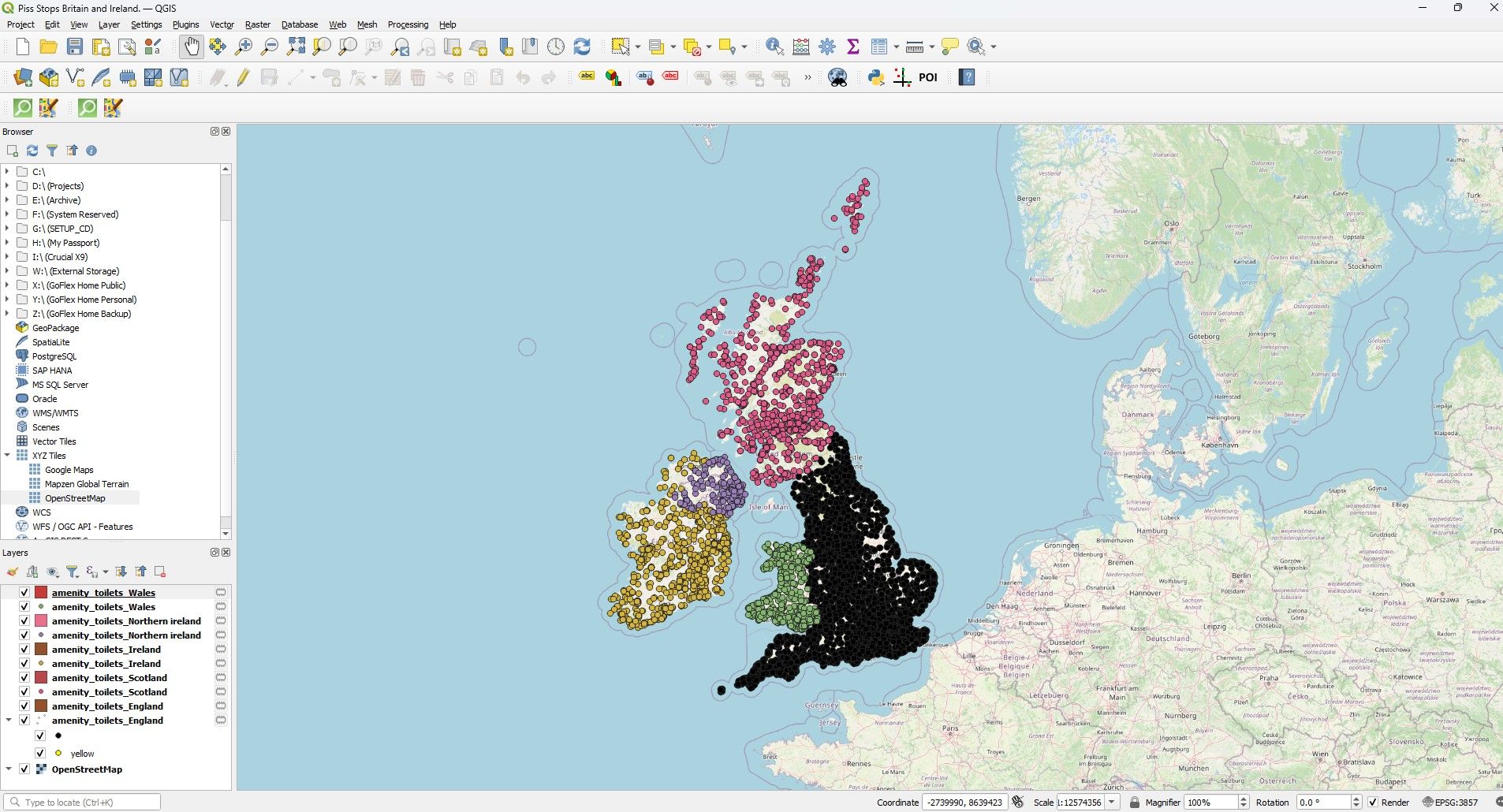Click the Measure Line tool

(x=915, y=46)
